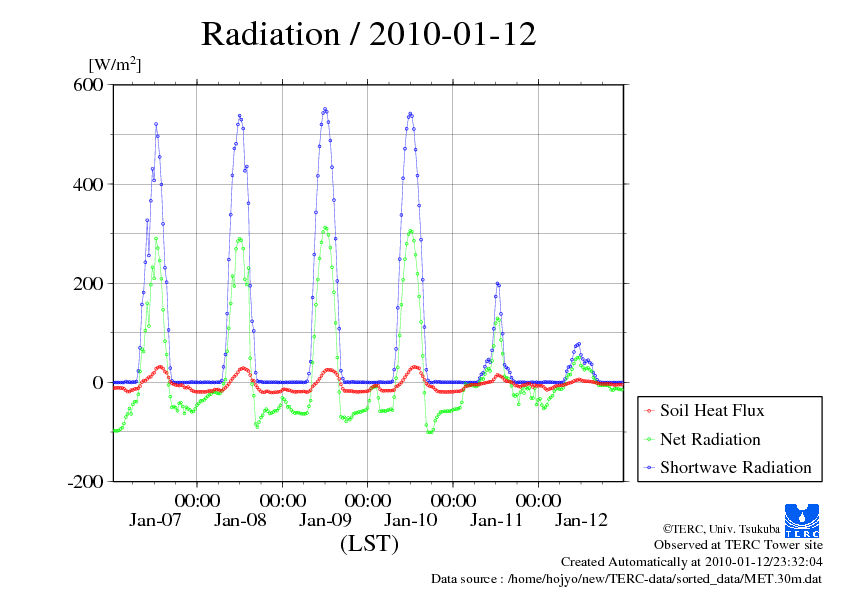
Task: Click the 'Soil Heat Flux' legend label
Action: (x=712, y=410)
